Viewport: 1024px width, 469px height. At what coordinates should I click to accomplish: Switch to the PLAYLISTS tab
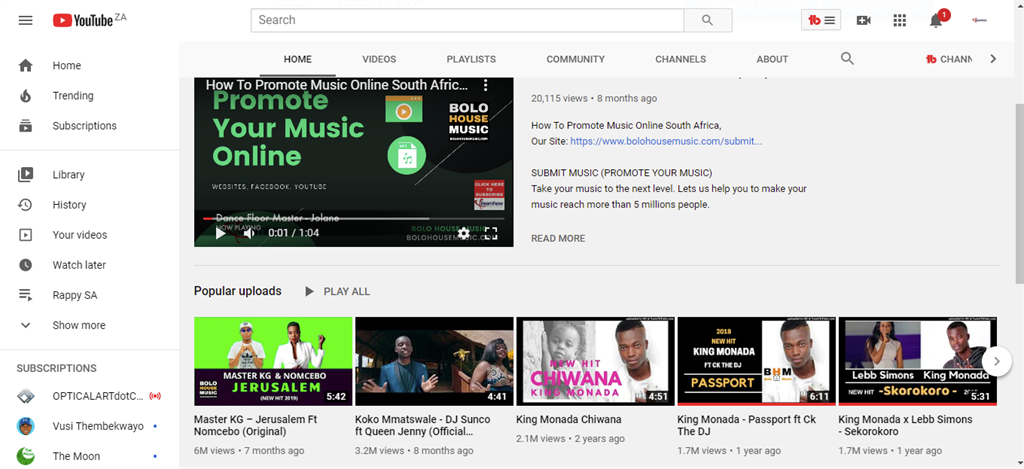point(472,59)
